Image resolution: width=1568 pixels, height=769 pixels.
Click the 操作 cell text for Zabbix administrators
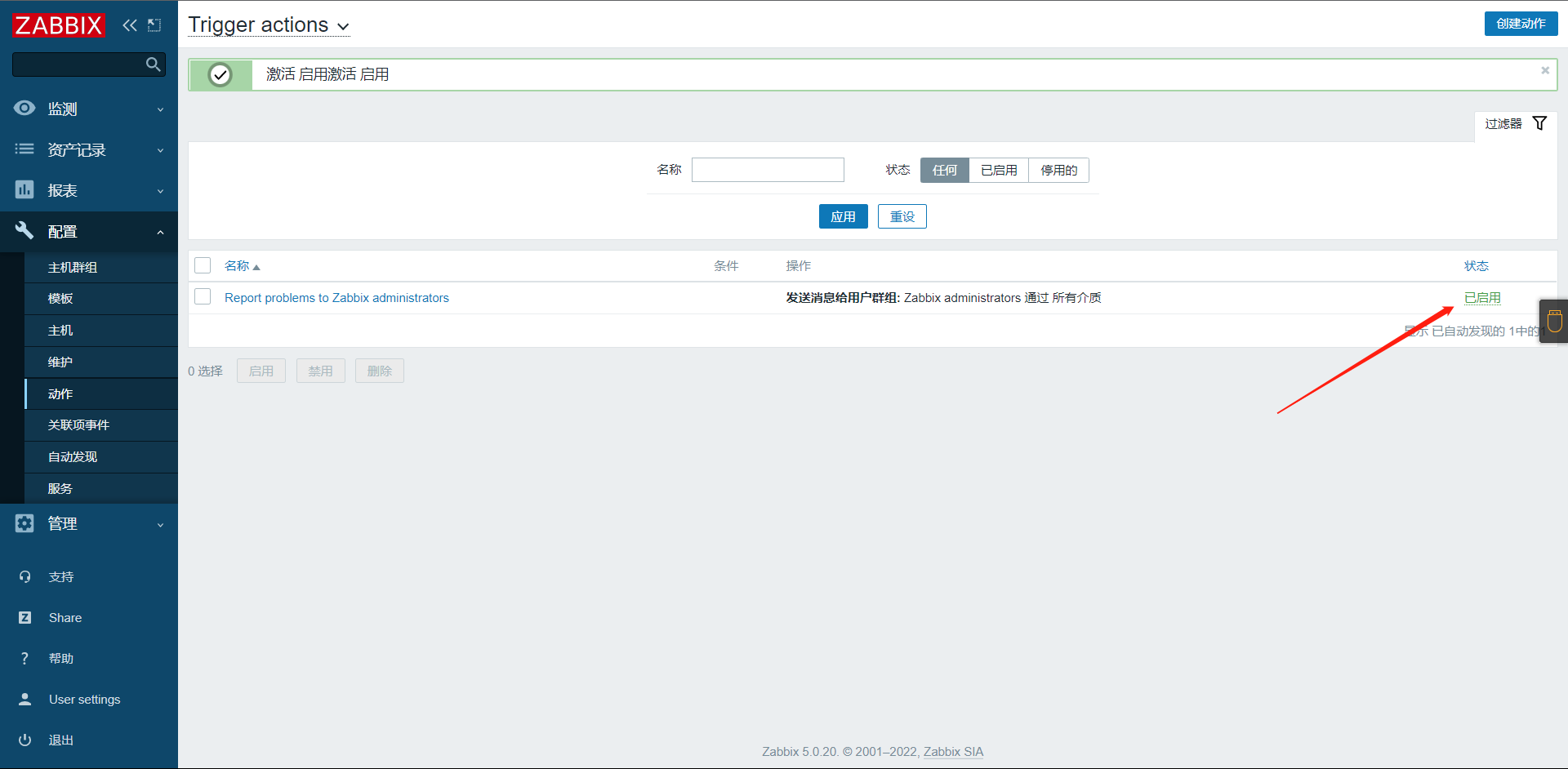click(943, 298)
